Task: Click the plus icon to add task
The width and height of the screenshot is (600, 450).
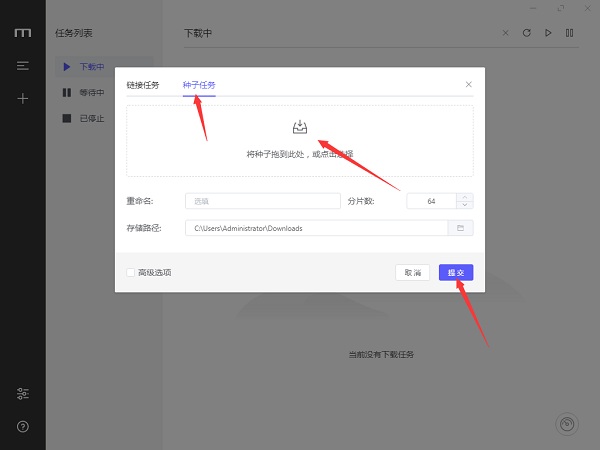Action: [x=22, y=98]
